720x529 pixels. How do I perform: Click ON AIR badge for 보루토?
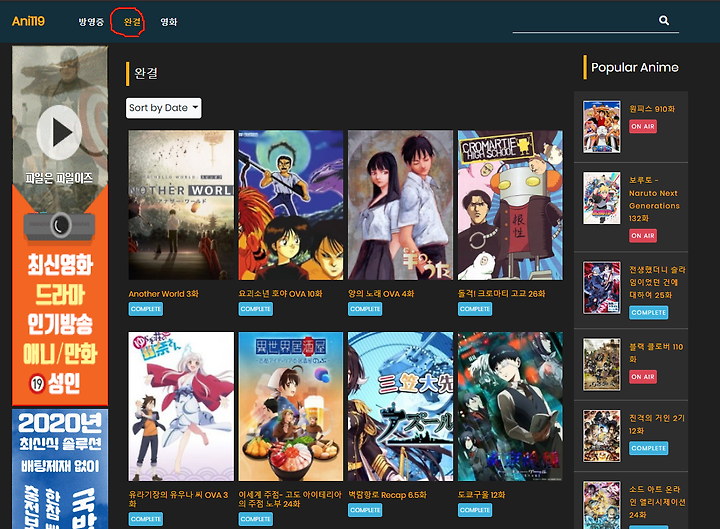(x=643, y=236)
